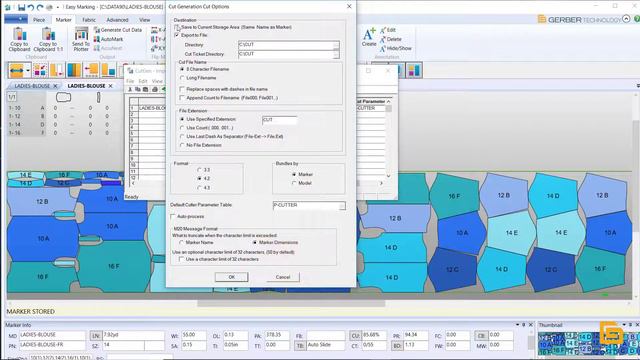Select format 4.3 radio button

click(x=199, y=188)
